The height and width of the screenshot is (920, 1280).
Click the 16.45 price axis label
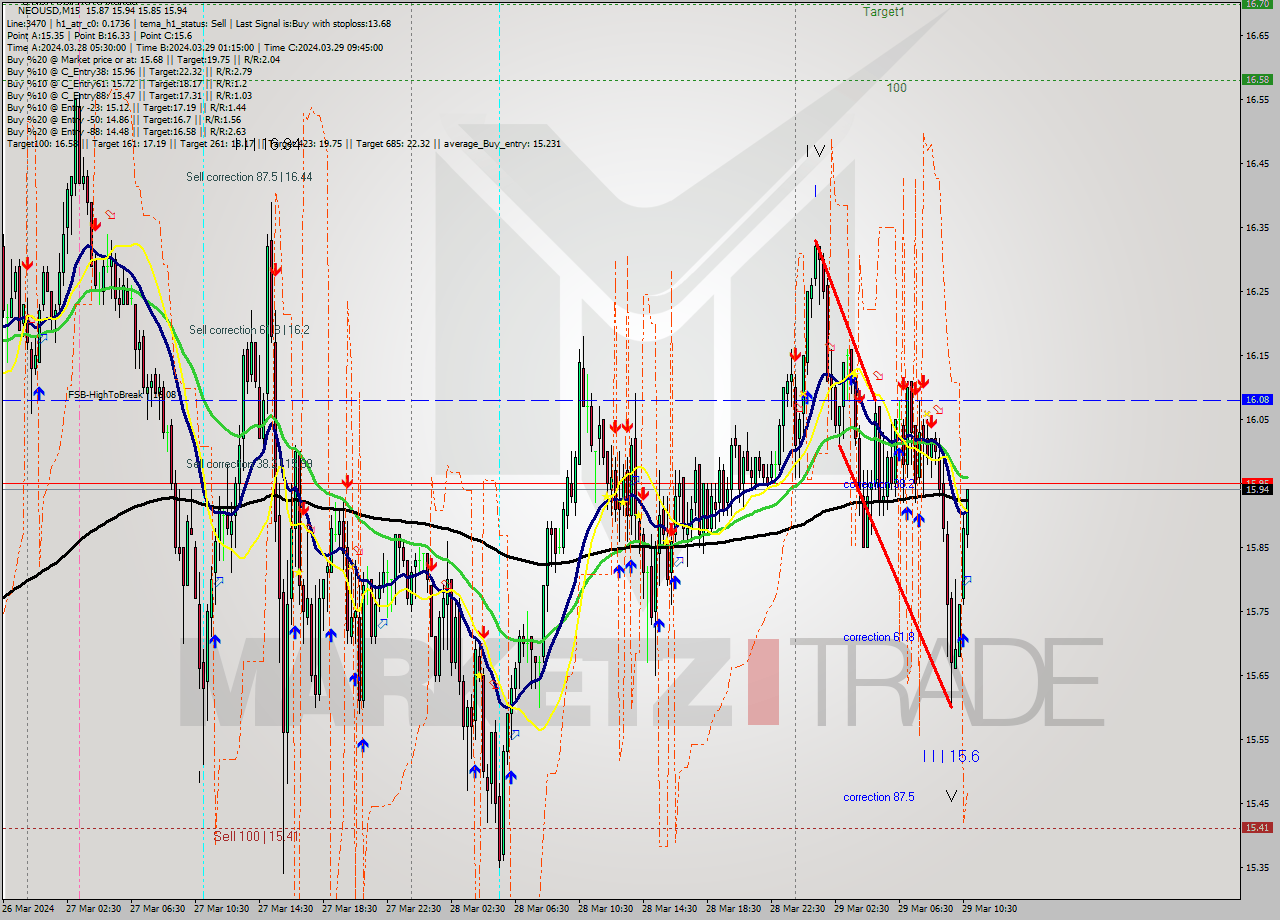point(1256,164)
